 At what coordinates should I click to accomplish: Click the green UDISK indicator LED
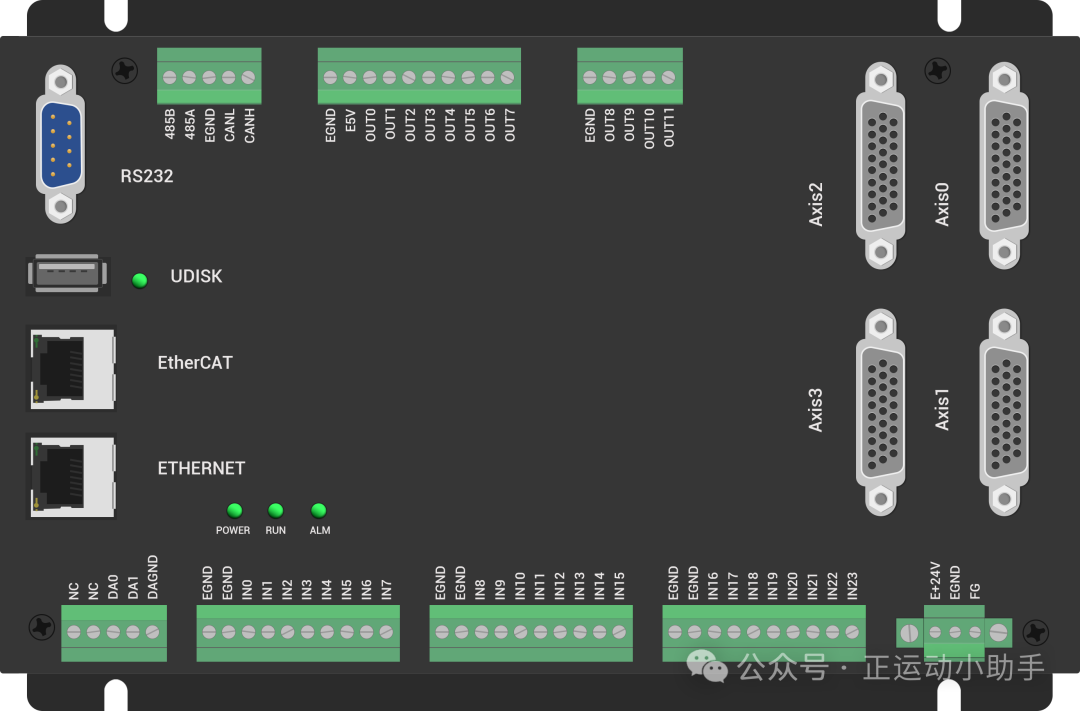140,280
